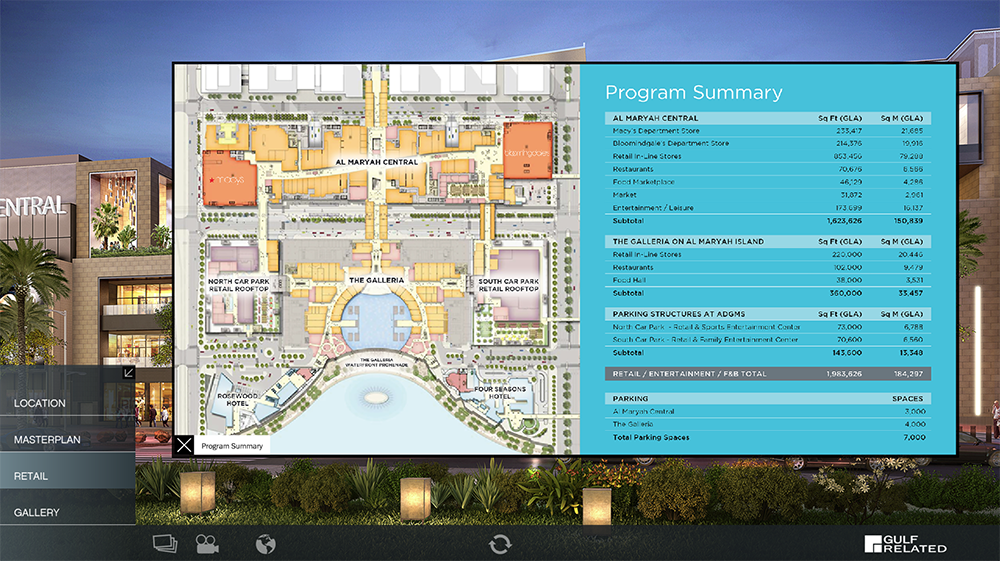Click the 7,000 total spaces value

[914, 437]
